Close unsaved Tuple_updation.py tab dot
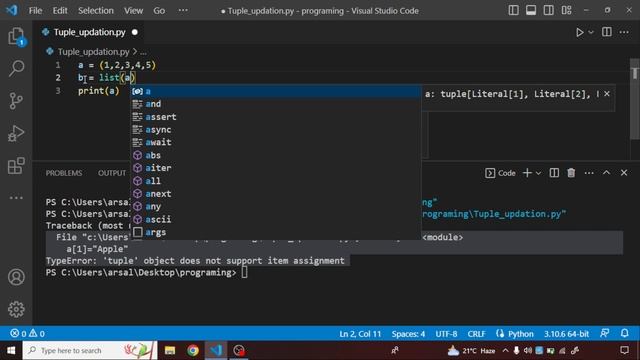Viewport: 640px width, 360px height. click(135, 32)
